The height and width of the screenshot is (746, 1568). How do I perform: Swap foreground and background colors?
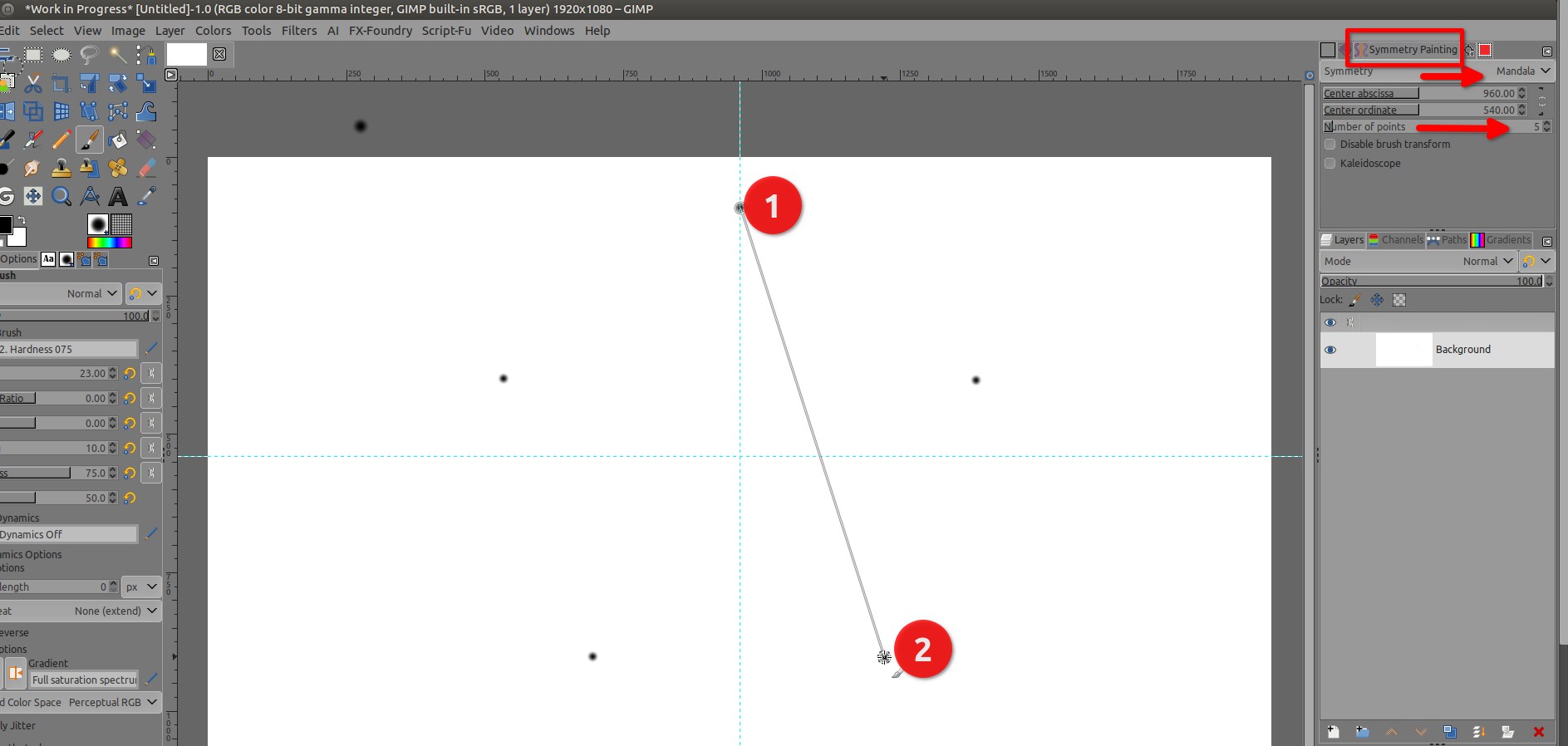tap(21, 222)
